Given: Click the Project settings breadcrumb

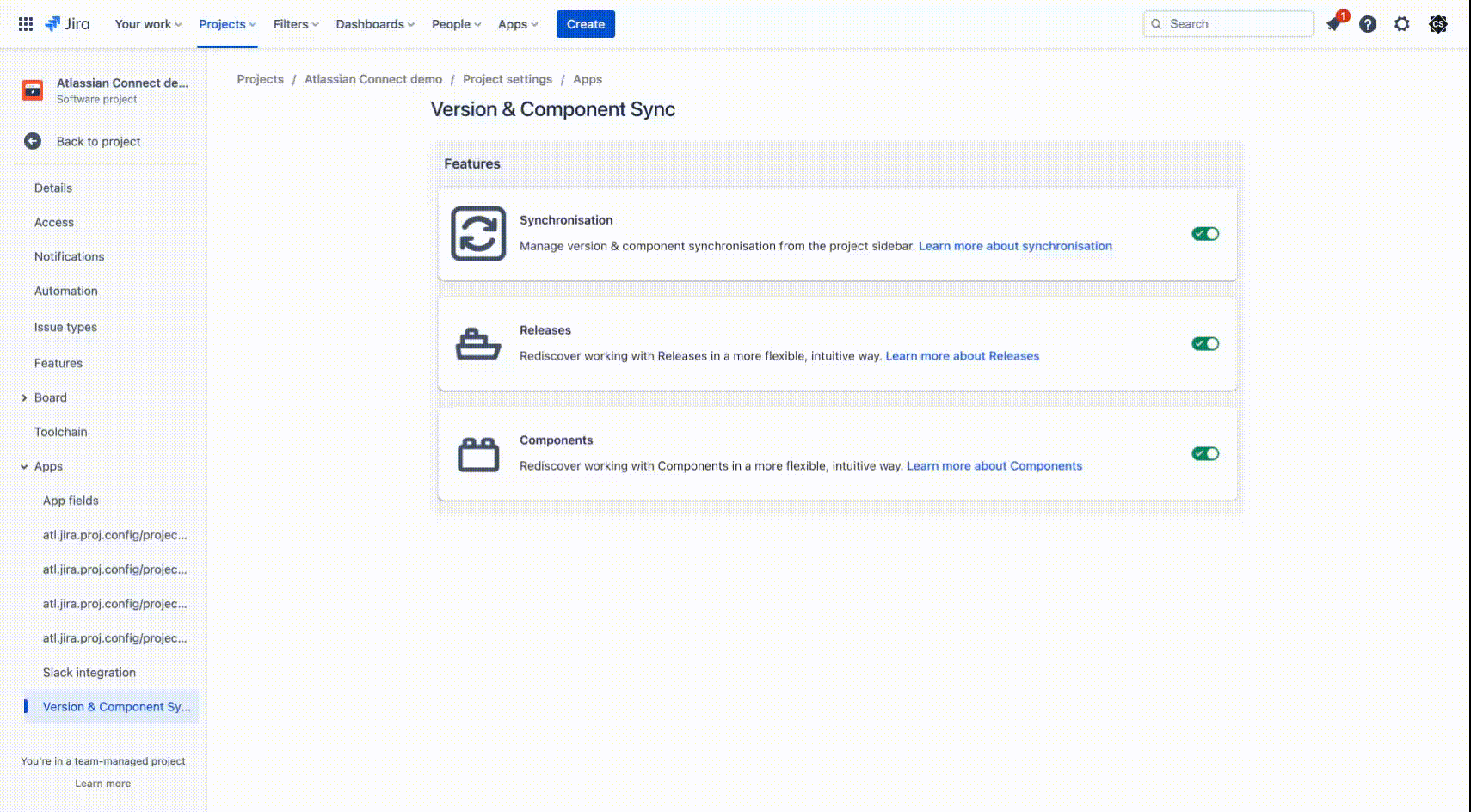Looking at the screenshot, I should 508,79.
